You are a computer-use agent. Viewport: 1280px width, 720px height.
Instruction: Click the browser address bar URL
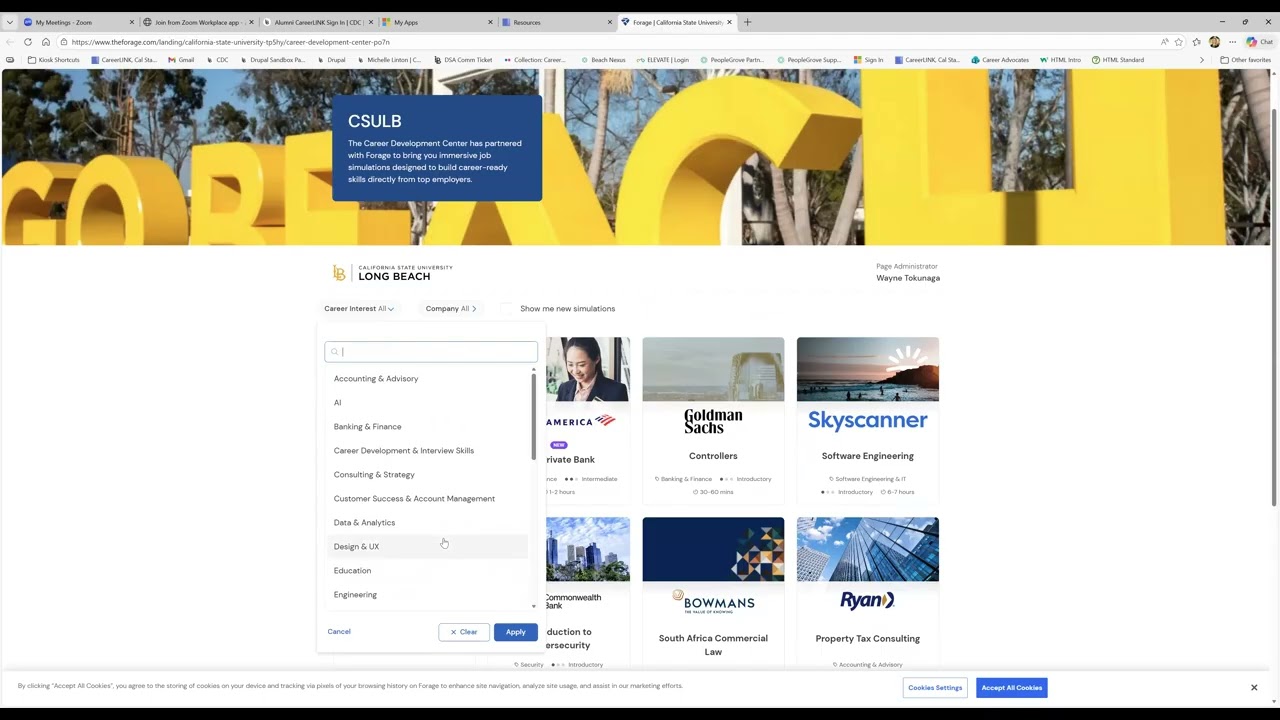[x=230, y=42]
